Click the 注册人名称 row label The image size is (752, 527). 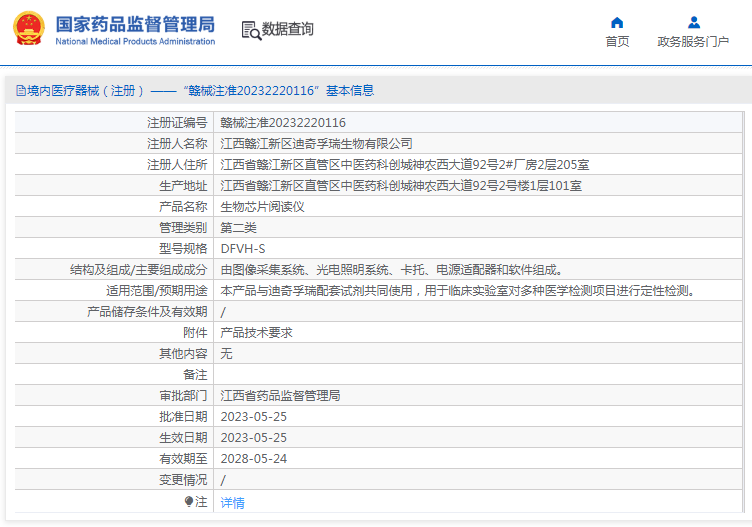pyautogui.click(x=177, y=144)
